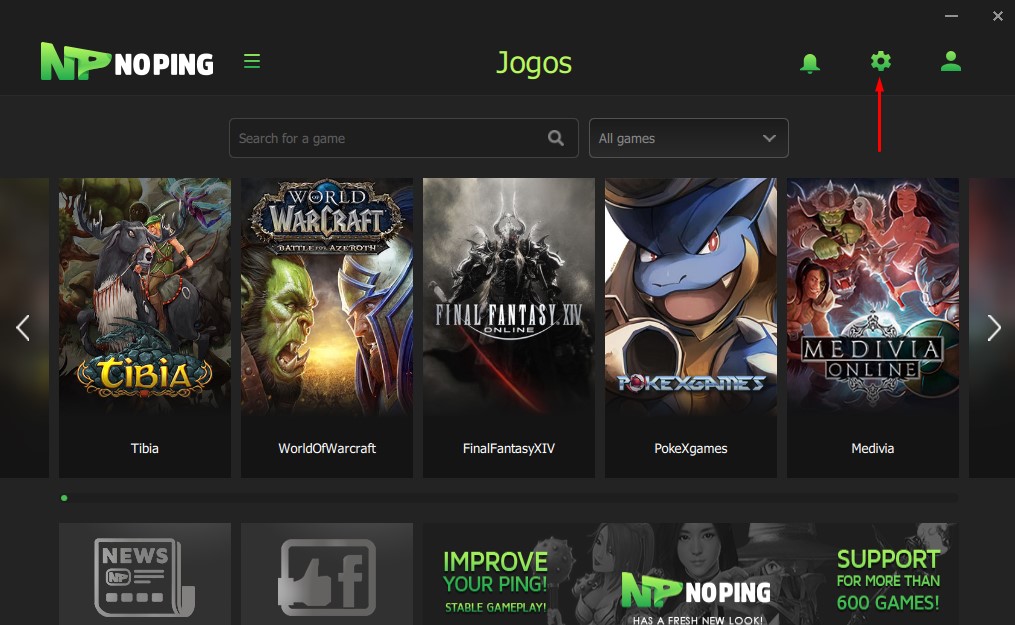The width and height of the screenshot is (1015, 625).
Task: Click the Improve Your Ping banner
Action: (691, 574)
